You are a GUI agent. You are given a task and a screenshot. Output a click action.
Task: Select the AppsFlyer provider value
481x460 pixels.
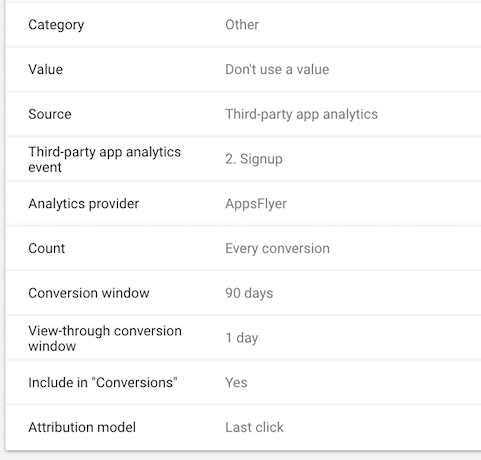(x=256, y=204)
